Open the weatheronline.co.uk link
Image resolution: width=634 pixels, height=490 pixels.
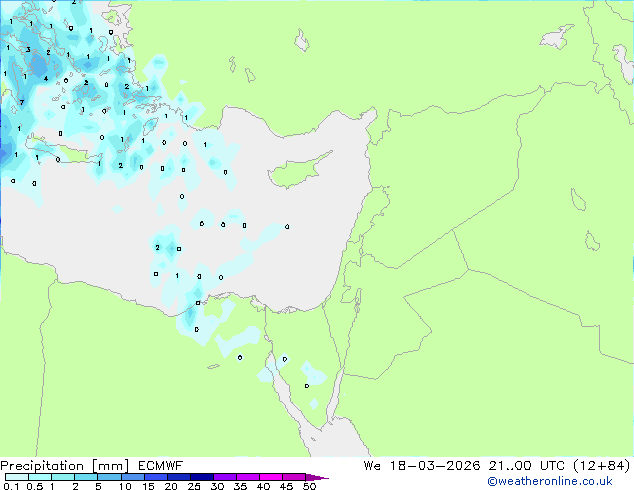coord(549,481)
